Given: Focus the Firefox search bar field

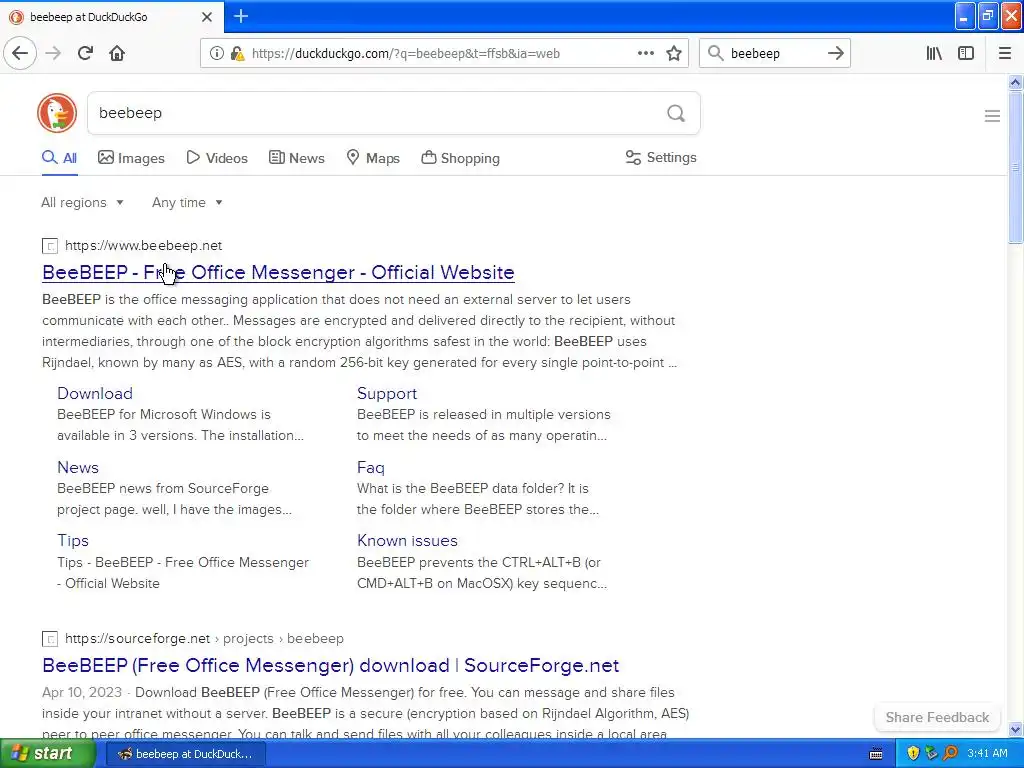Looking at the screenshot, I should click(x=776, y=54).
